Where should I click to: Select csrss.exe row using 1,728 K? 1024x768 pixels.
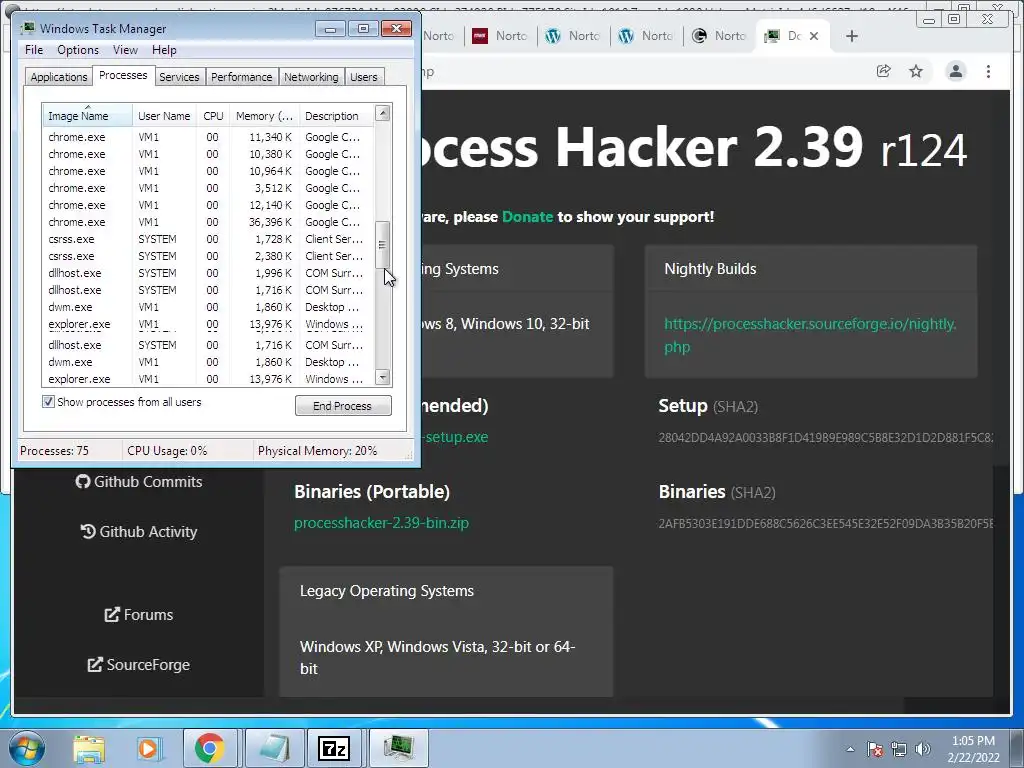(208, 239)
